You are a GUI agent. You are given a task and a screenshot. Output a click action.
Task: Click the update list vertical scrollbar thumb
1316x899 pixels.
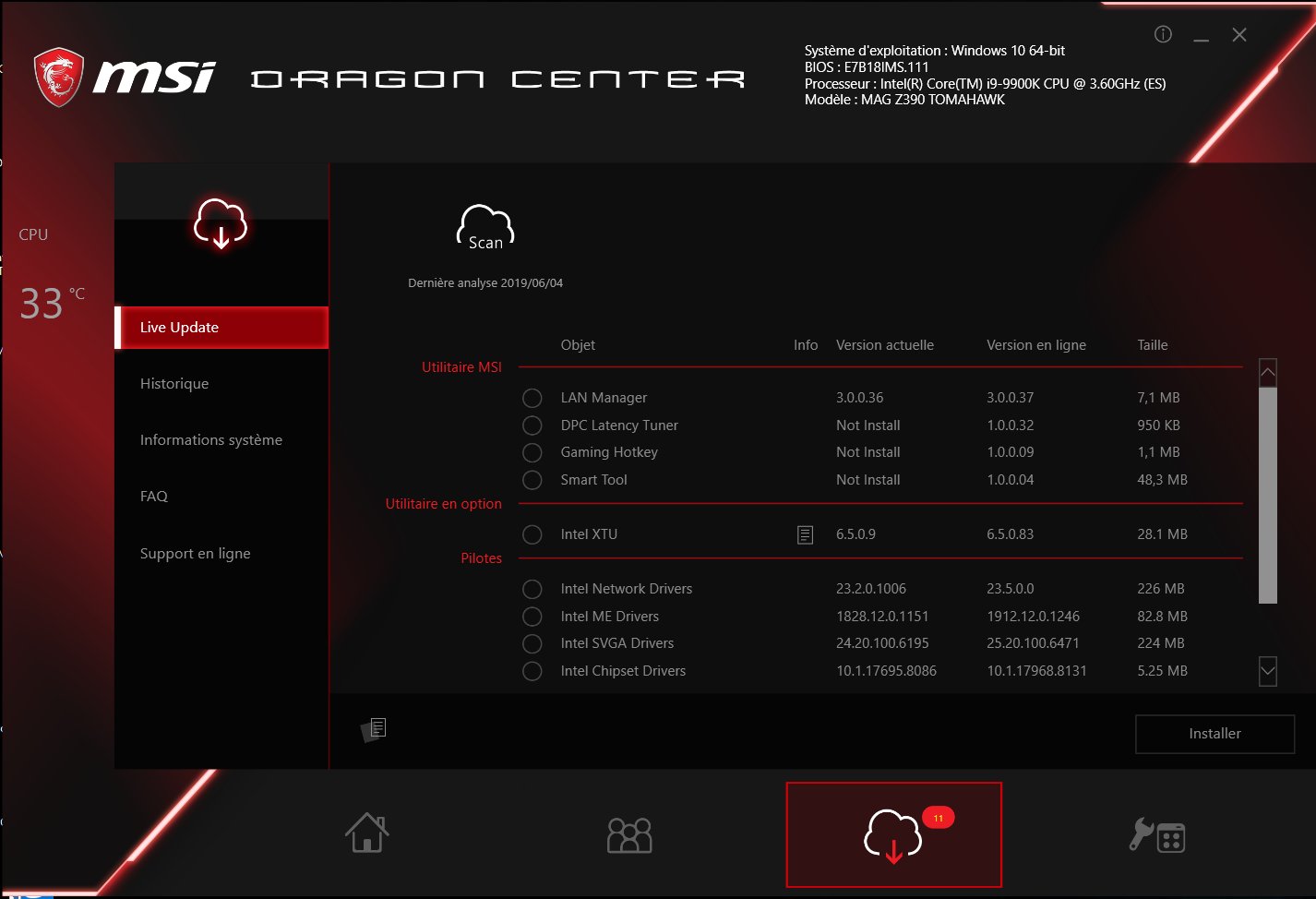(x=1268, y=494)
